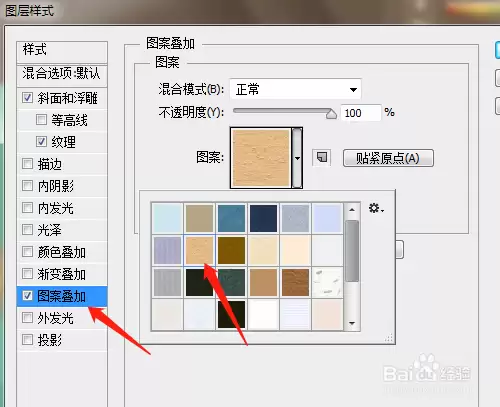Enable 外发光 checkbox
The width and height of the screenshot is (500, 407).
click(27, 318)
